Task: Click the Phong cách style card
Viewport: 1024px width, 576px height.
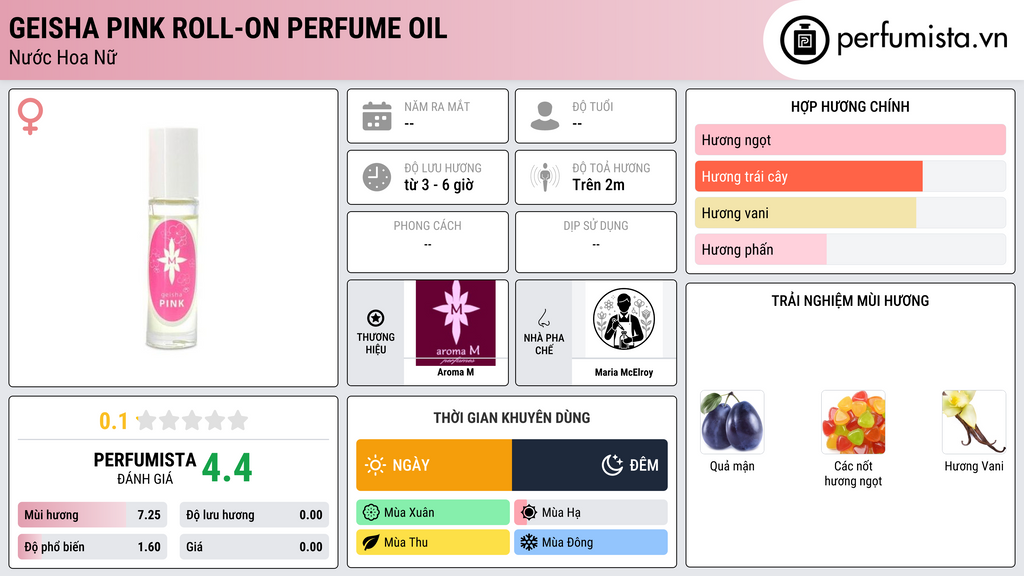Action: pos(428,242)
